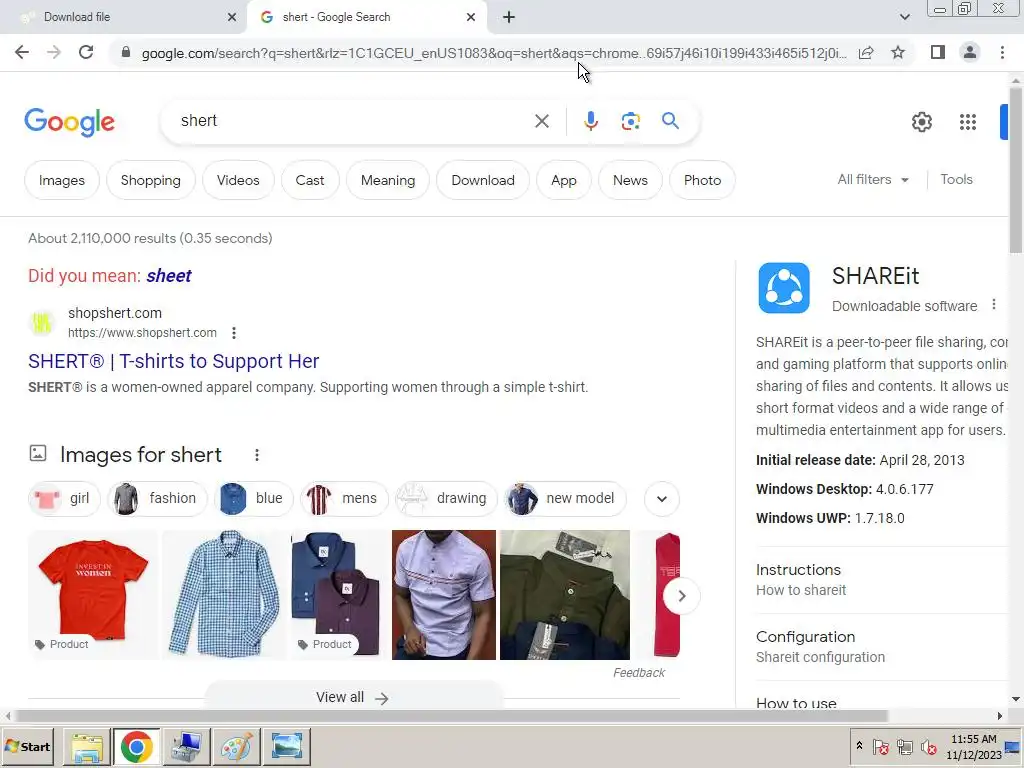Viewport: 1024px width, 768px height.
Task: Click the horizontal scrollbar
Action: (451, 716)
